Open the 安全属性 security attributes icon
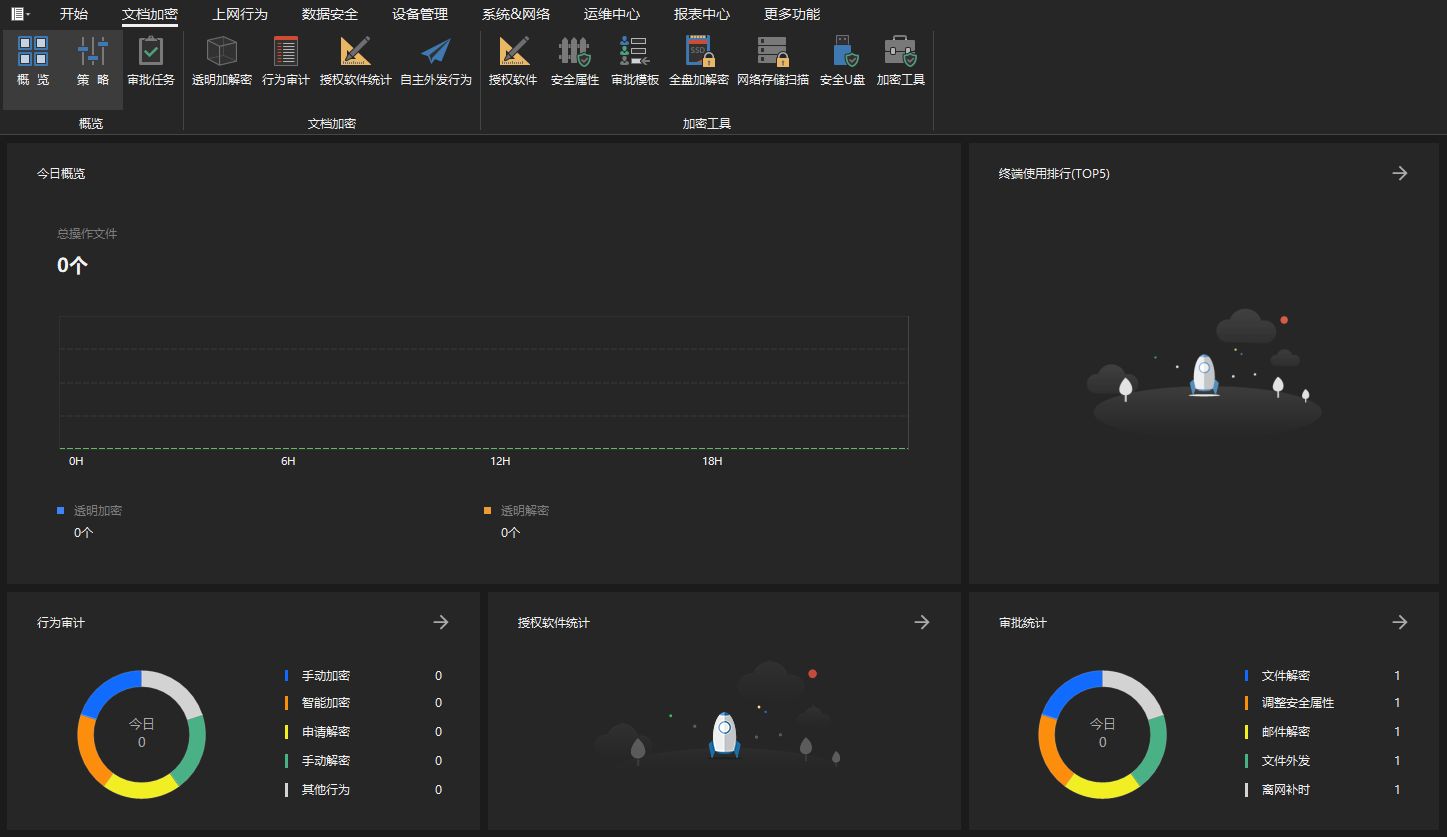 (x=574, y=61)
